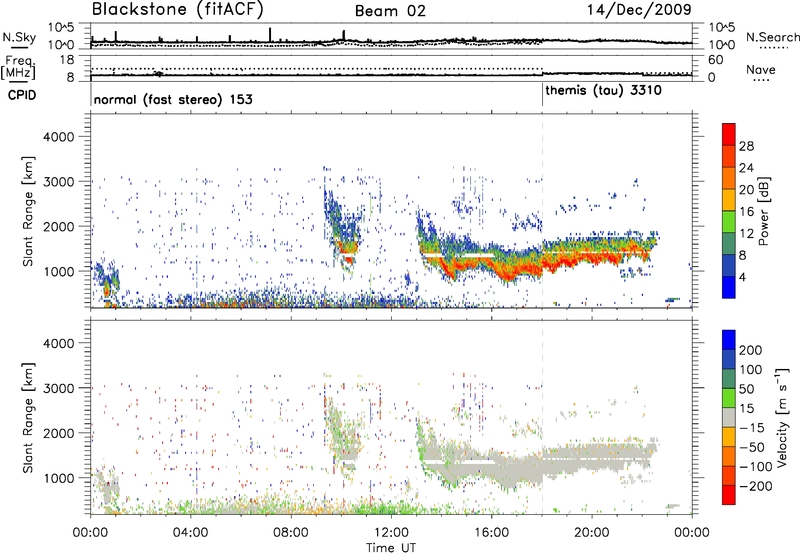Image resolution: width=800 pixels, height=554 pixels.
Task: Click '2000' on velocity panel range axis
Action: (x=58, y=433)
